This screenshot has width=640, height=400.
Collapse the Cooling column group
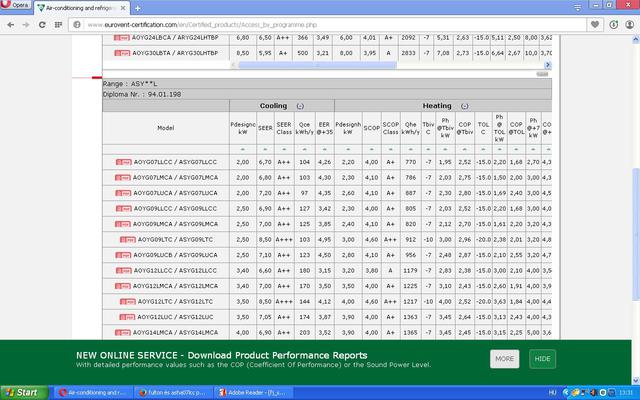pyautogui.click(x=300, y=106)
